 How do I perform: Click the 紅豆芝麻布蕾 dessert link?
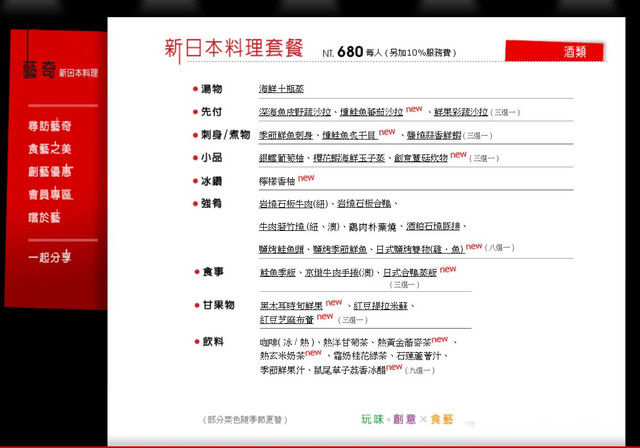pyautogui.click(x=287, y=320)
